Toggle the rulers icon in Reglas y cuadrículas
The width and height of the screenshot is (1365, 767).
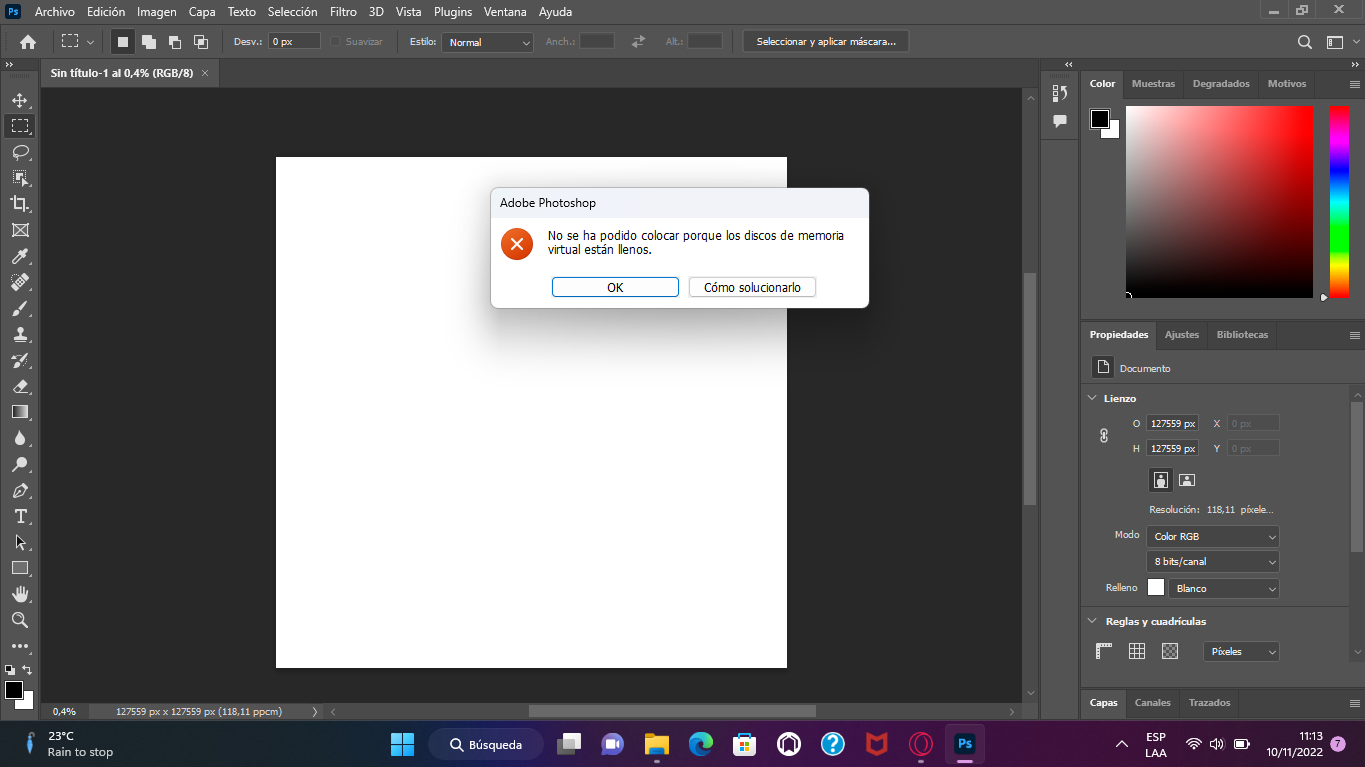tap(1104, 651)
